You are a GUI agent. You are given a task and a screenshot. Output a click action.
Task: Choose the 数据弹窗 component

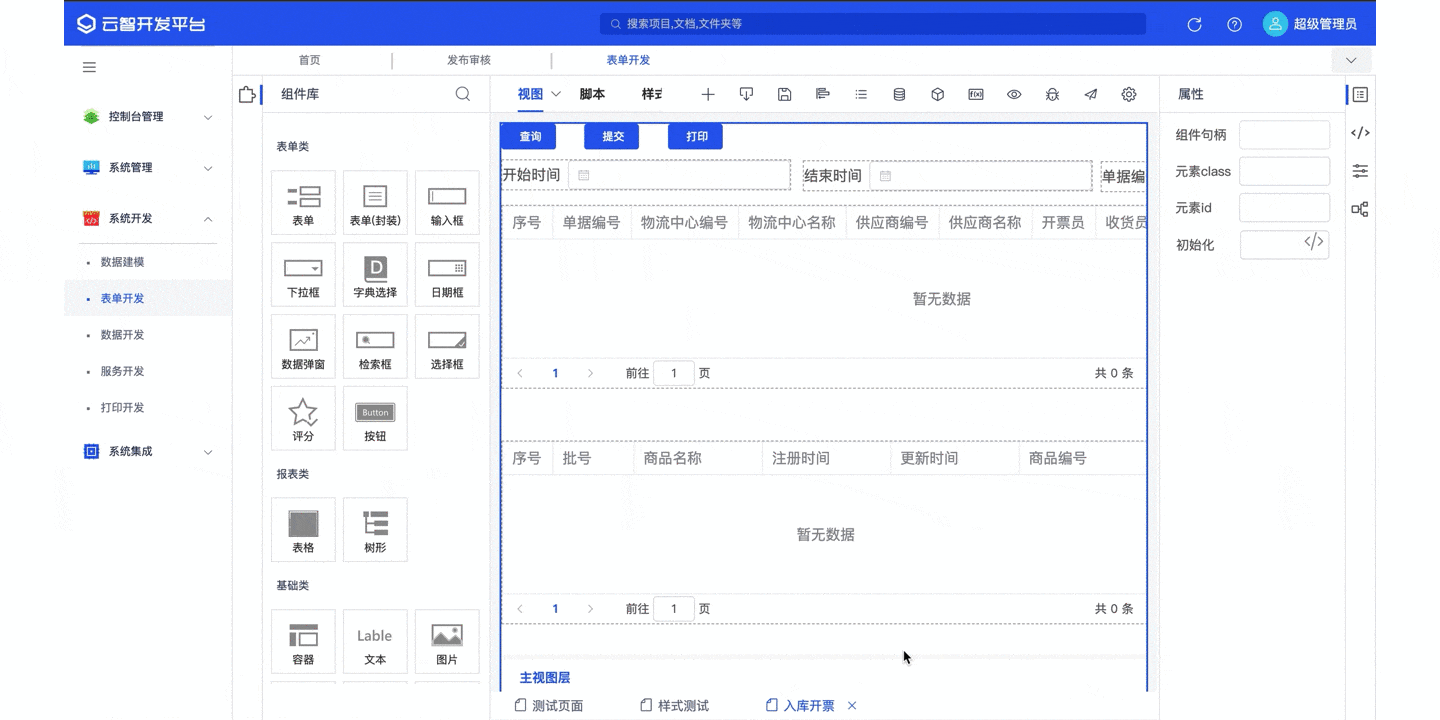point(303,347)
